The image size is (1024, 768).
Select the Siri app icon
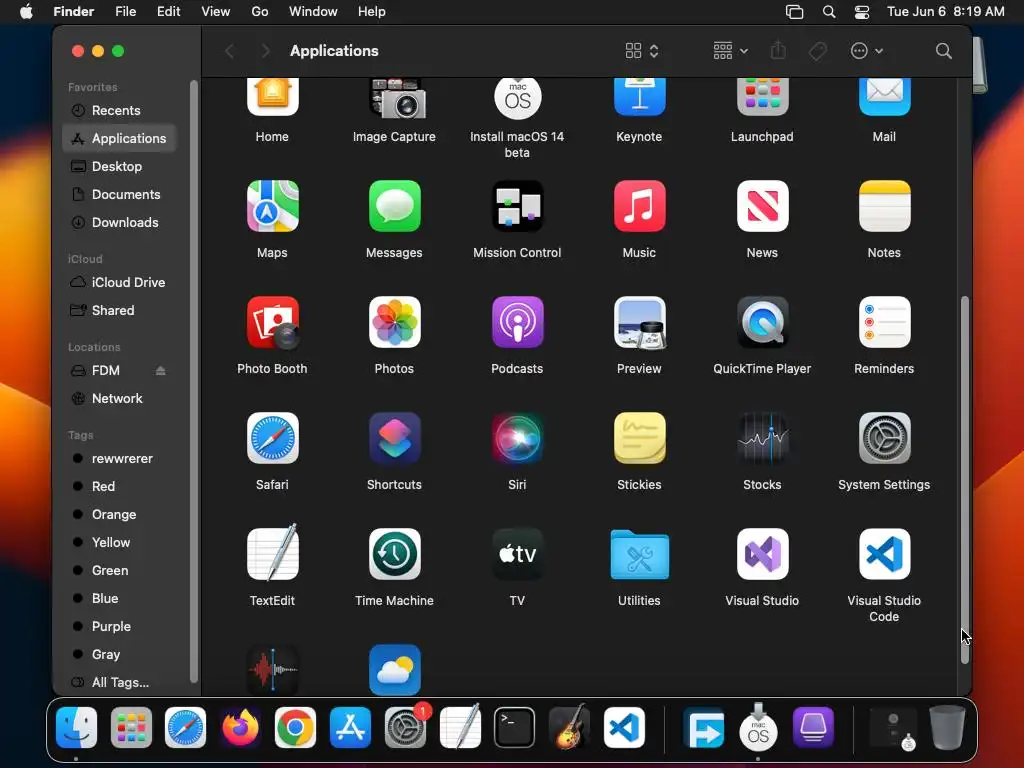tap(517, 438)
